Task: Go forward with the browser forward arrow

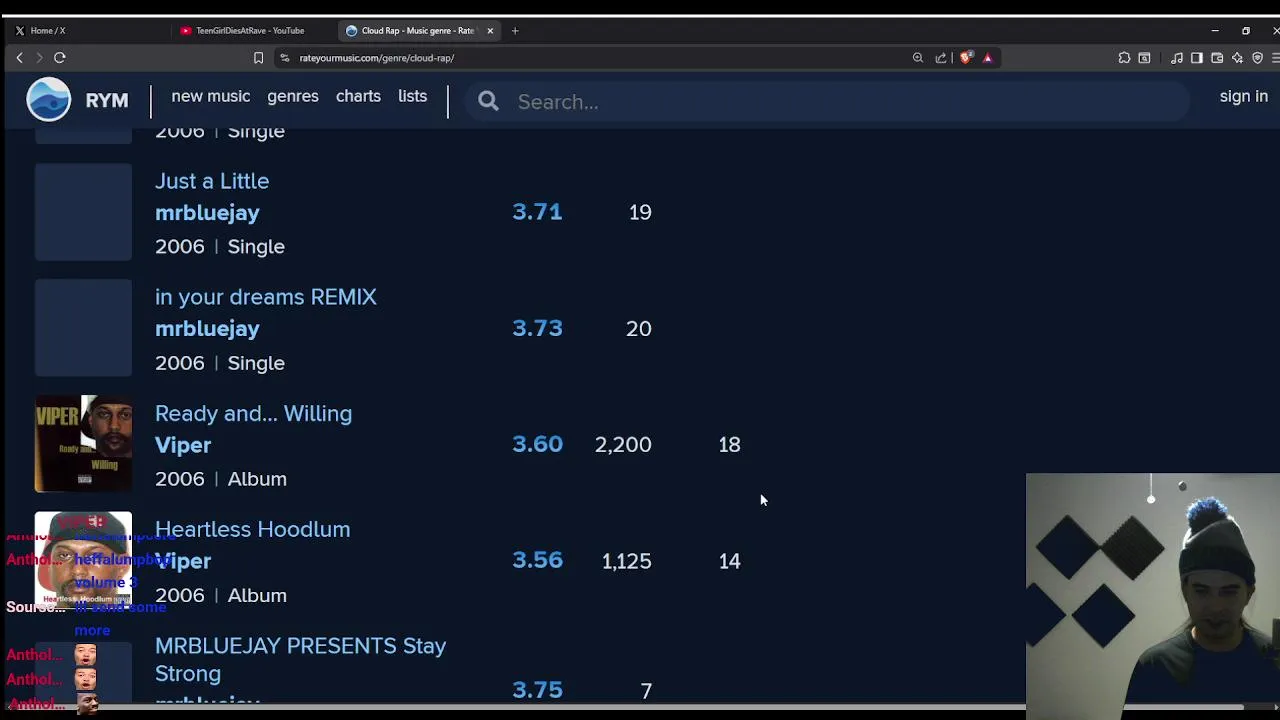Action: [39, 58]
